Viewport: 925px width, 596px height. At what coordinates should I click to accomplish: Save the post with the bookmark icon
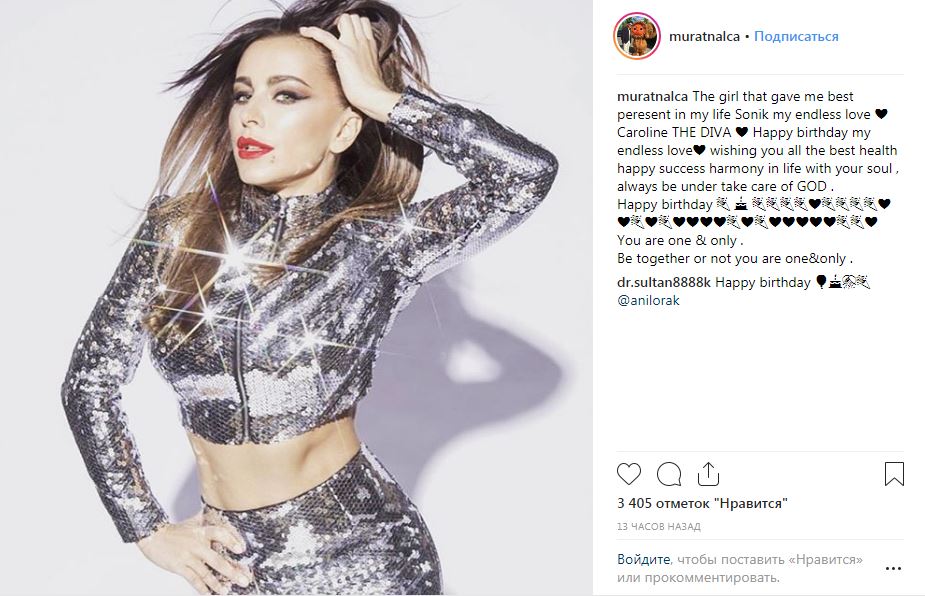pos(894,474)
